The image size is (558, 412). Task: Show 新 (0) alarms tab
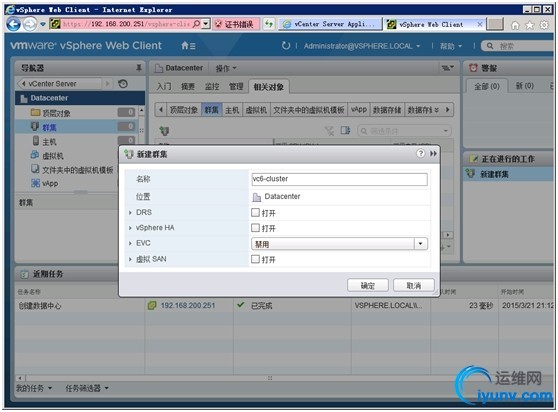click(525, 86)
